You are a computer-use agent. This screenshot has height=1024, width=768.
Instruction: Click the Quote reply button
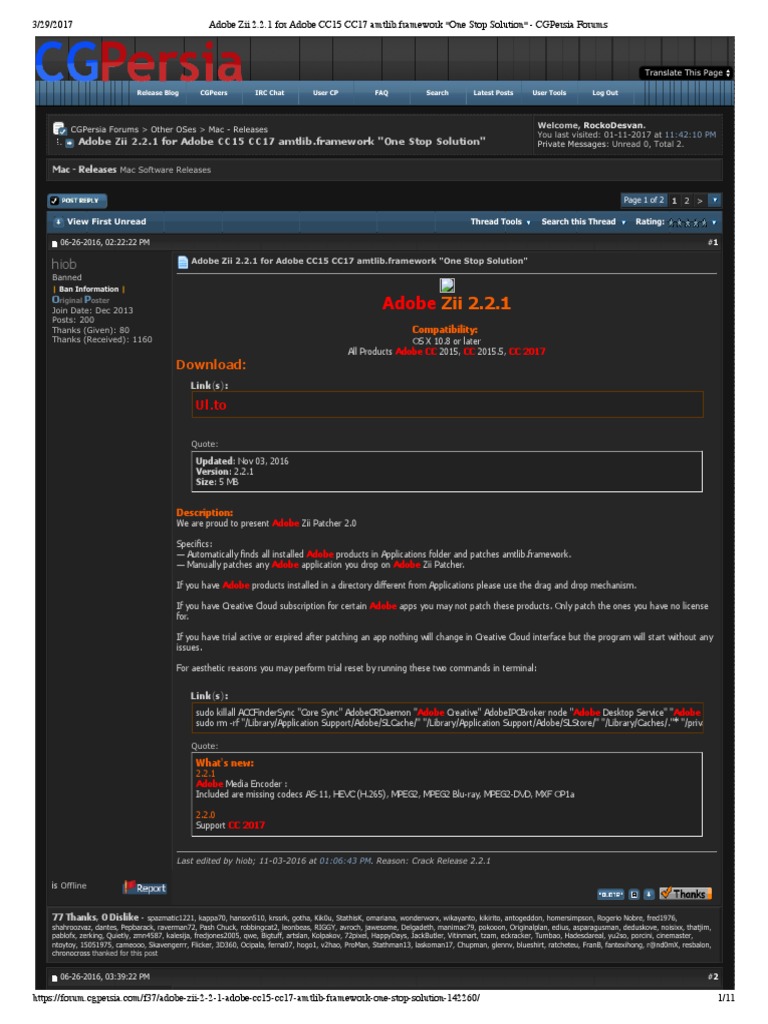pos(611,894)
